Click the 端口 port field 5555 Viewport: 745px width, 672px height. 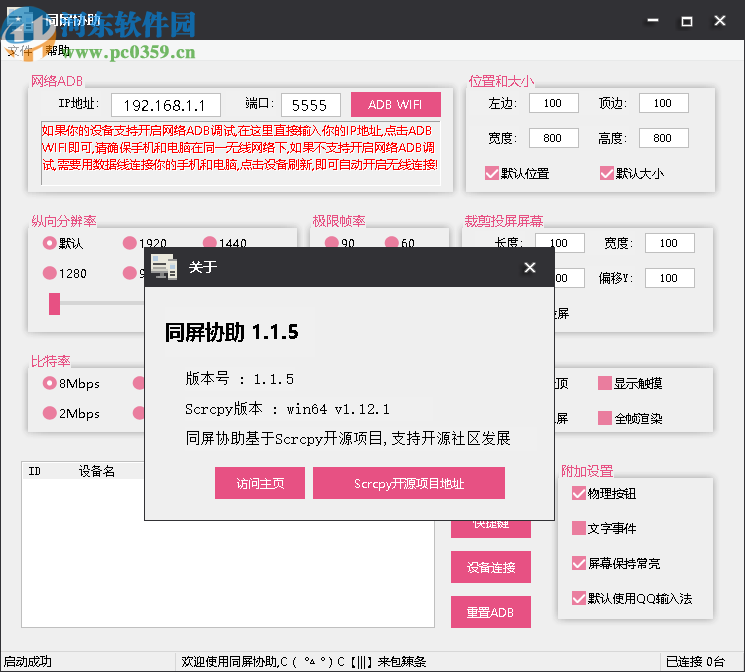click(x=311, y=105)
